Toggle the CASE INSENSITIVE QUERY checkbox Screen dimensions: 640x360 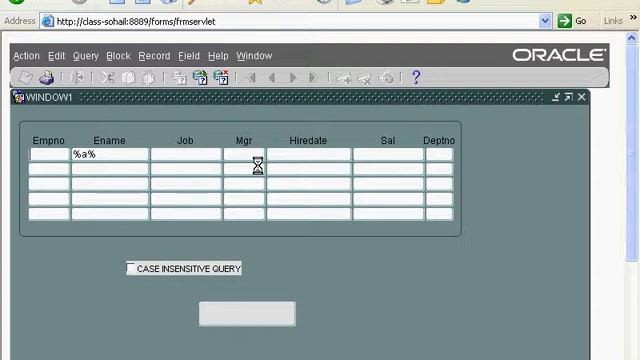coord(131,268)
